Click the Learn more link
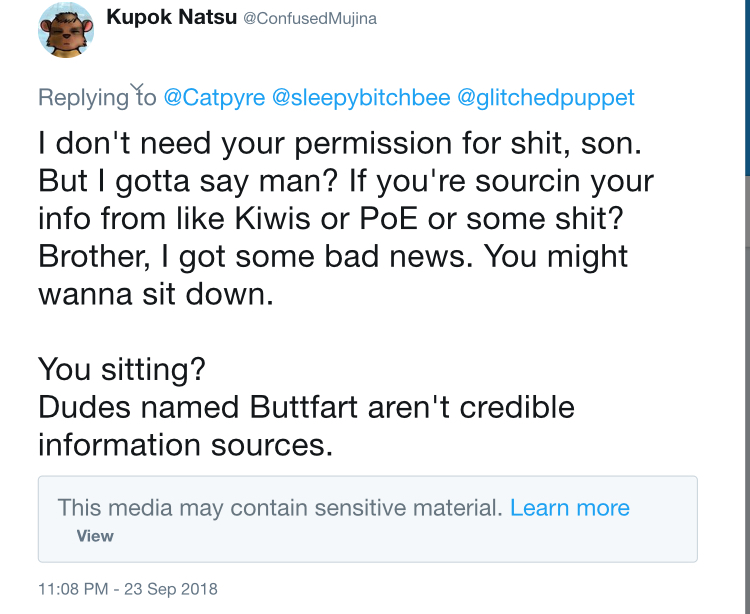Viewport: 750px width, 614px height. [x=570, y=507]
